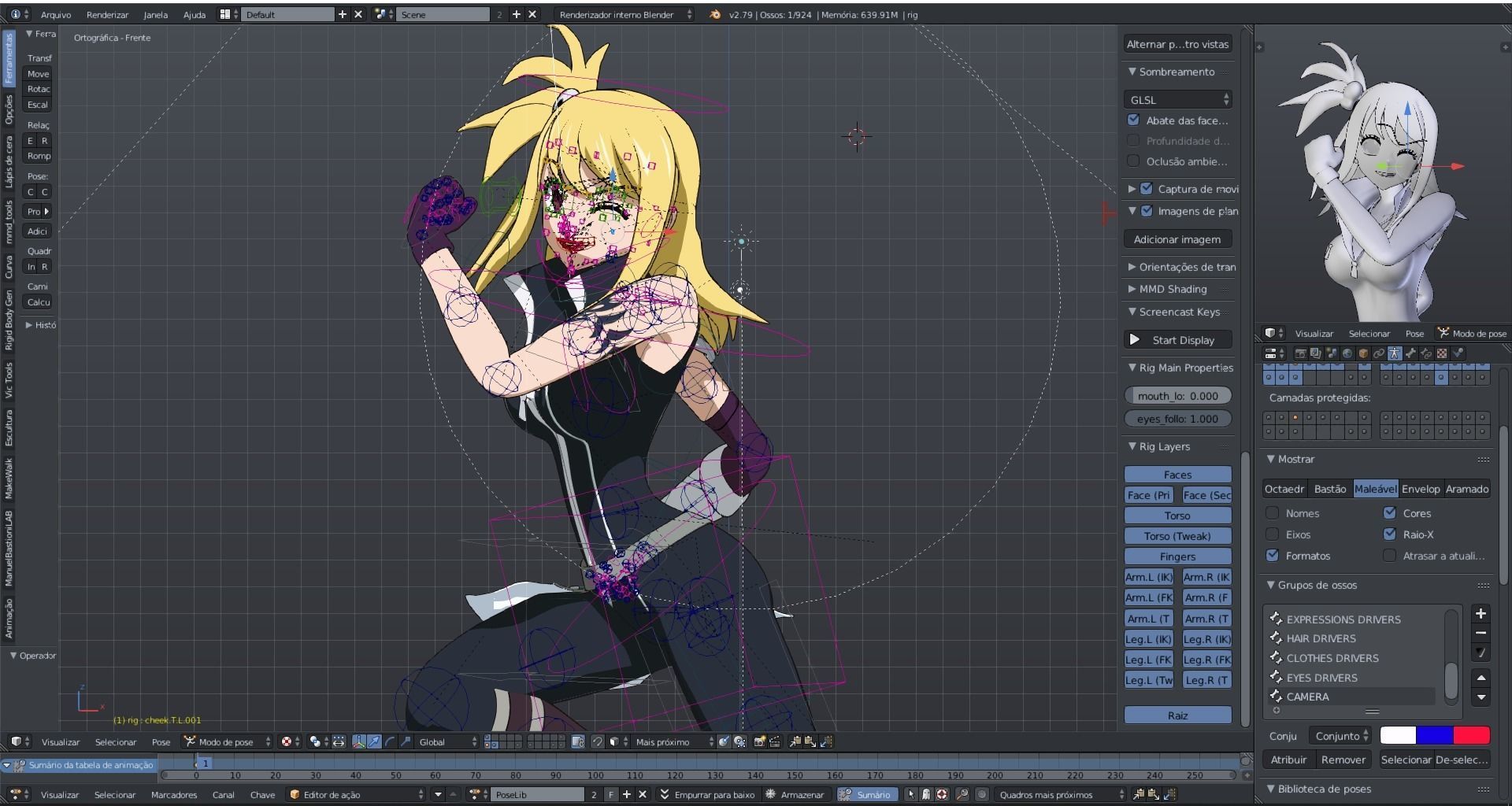Open the Modo de pose mode dropdown
Image resolution: width=1512 pixels, height=806 pixels.
(x=227, y=741)
